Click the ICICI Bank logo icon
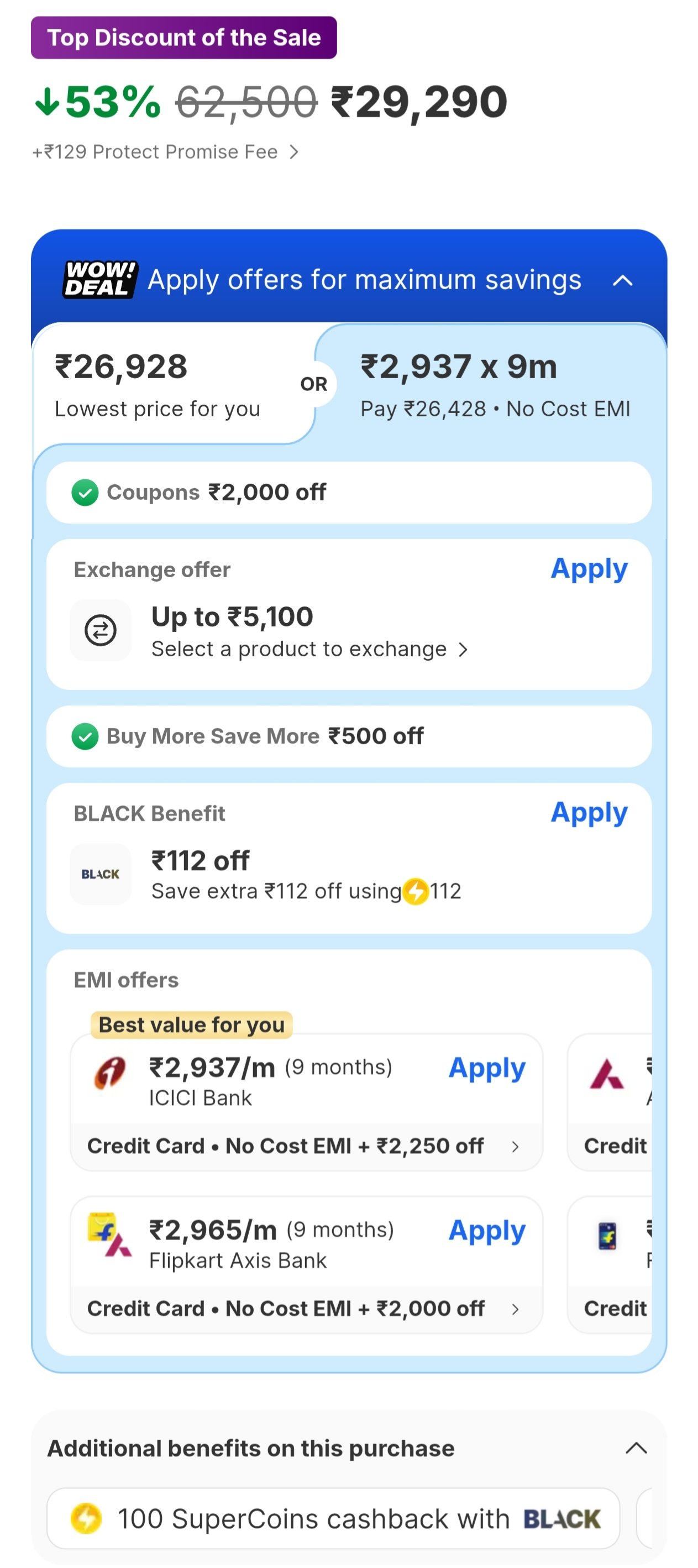Image resolution: width=698 pixels, height=1568 pixels. (110, 1073)
